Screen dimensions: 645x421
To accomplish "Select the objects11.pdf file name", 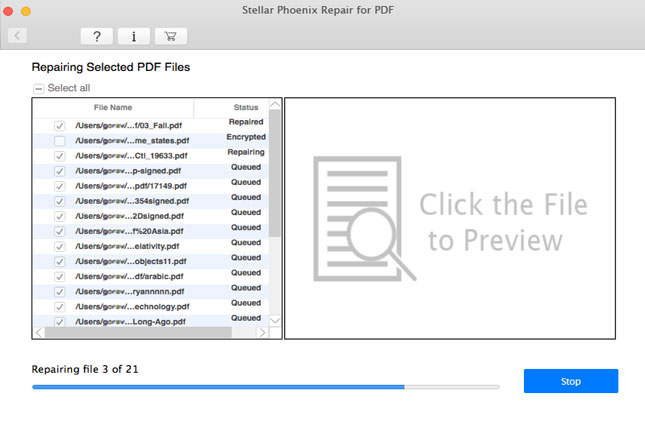I will tap(130, 261).
